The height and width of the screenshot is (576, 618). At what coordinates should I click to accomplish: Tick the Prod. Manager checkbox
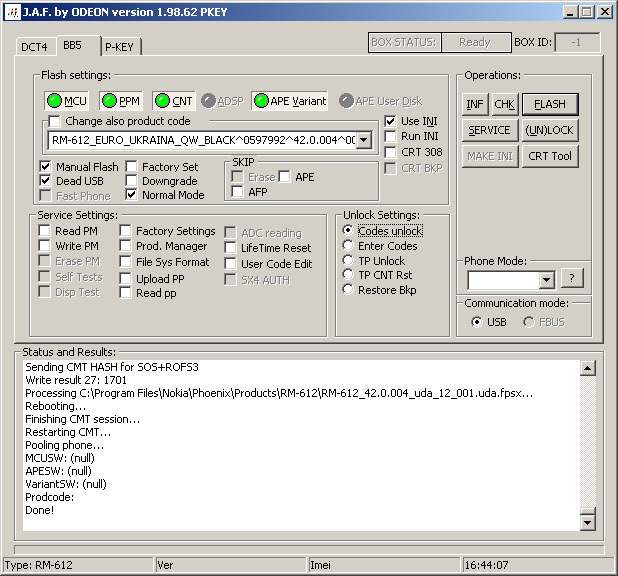pyautogui.click(x=125, y=246)
